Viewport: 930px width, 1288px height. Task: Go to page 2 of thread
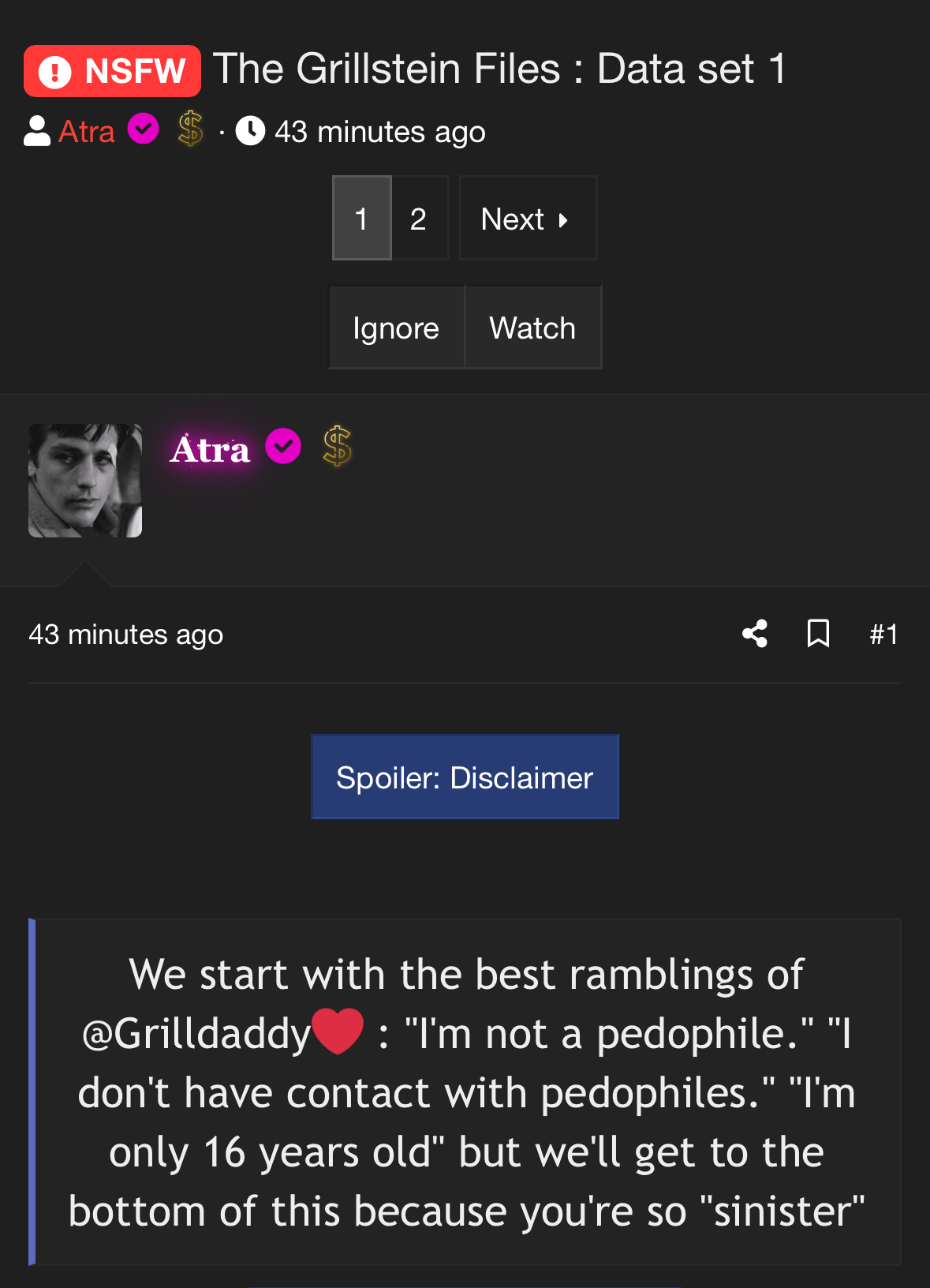coord(419,219)
